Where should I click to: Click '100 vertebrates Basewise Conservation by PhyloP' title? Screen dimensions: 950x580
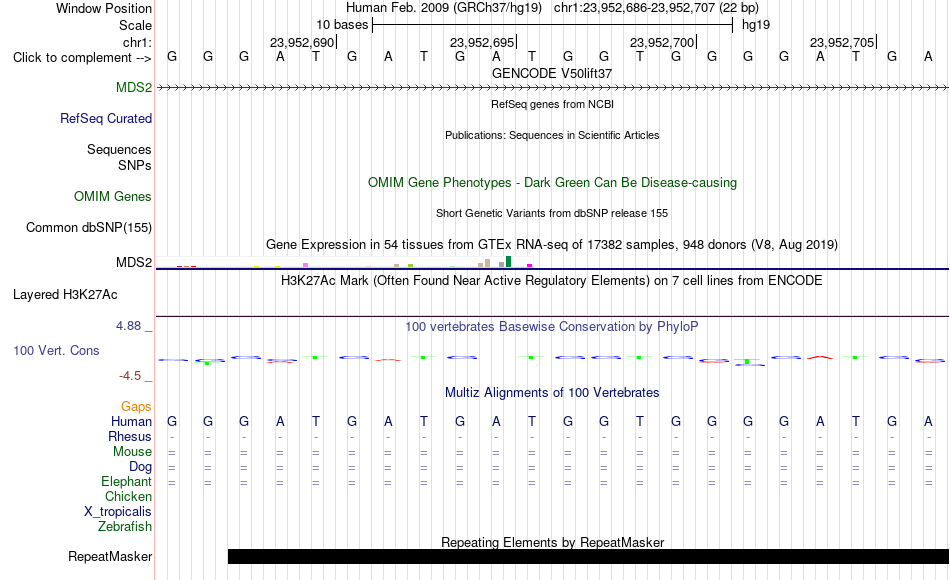coord(552,327)
